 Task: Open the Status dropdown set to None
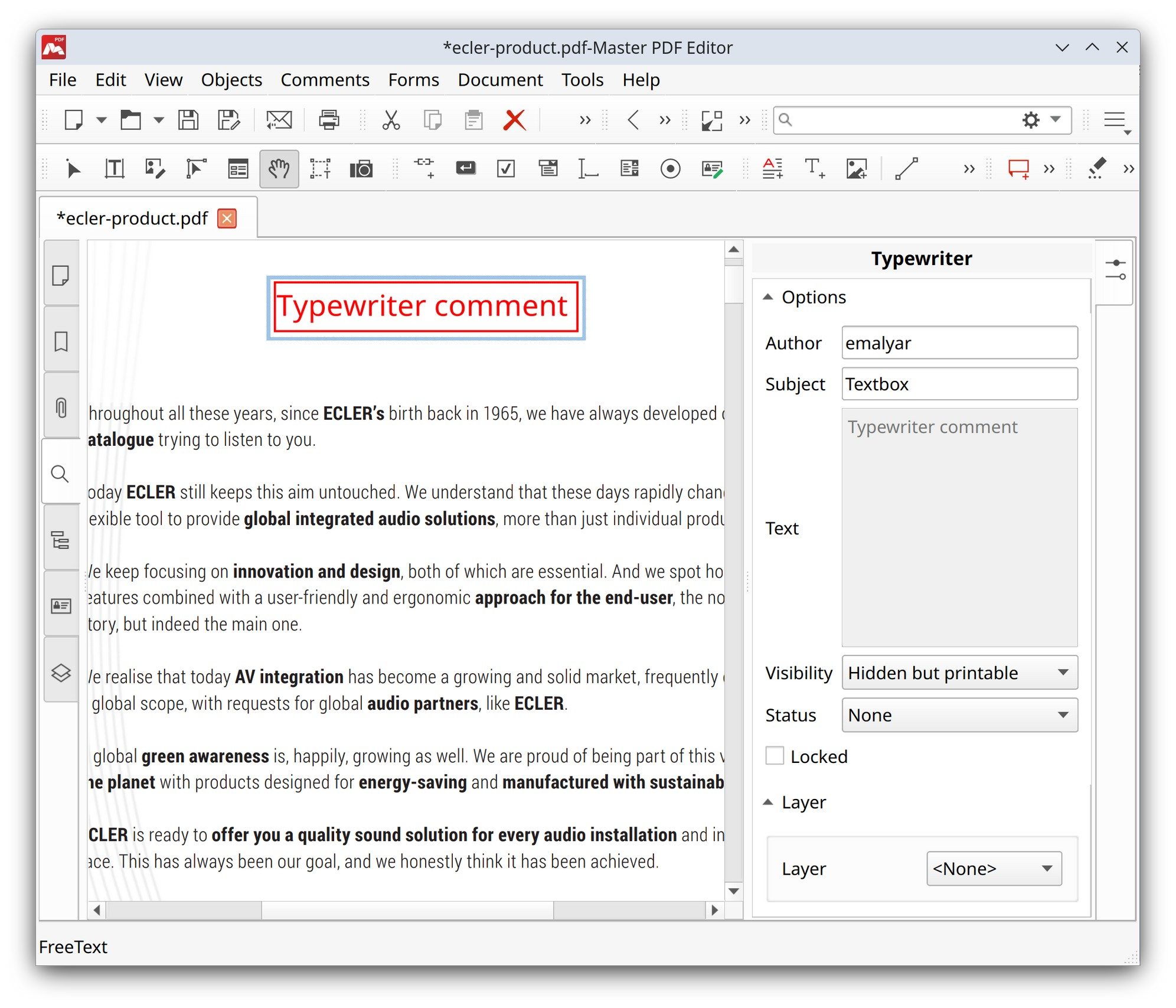[959, 715]
